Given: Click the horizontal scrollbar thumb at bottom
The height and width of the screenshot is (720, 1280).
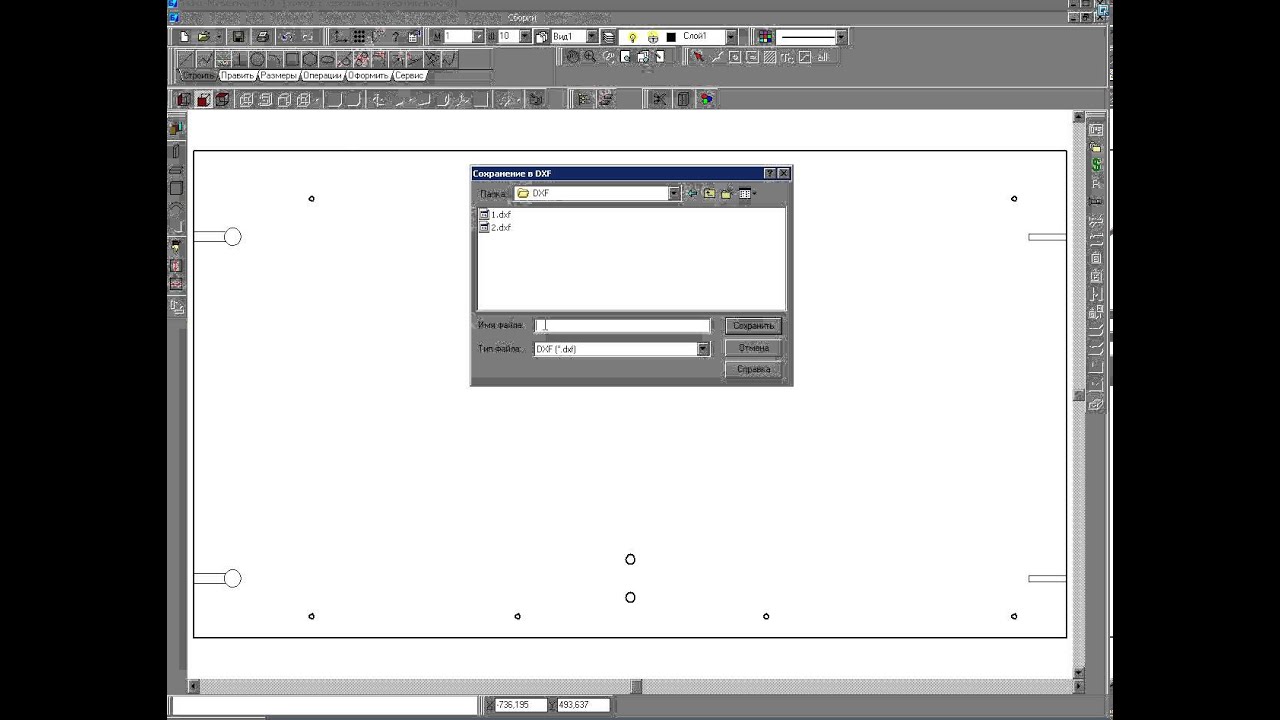Looking at the screenshot, I should (x=636, y=686).
